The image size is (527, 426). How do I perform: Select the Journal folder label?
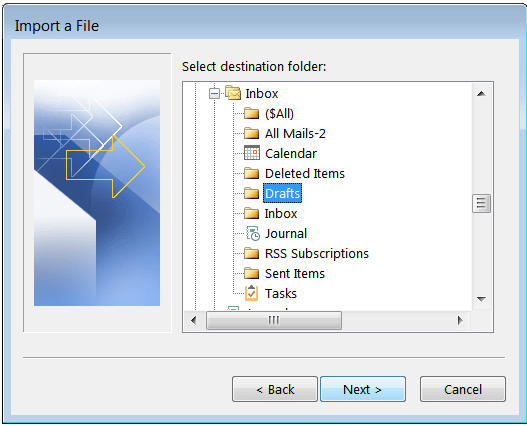pos(286,233)
